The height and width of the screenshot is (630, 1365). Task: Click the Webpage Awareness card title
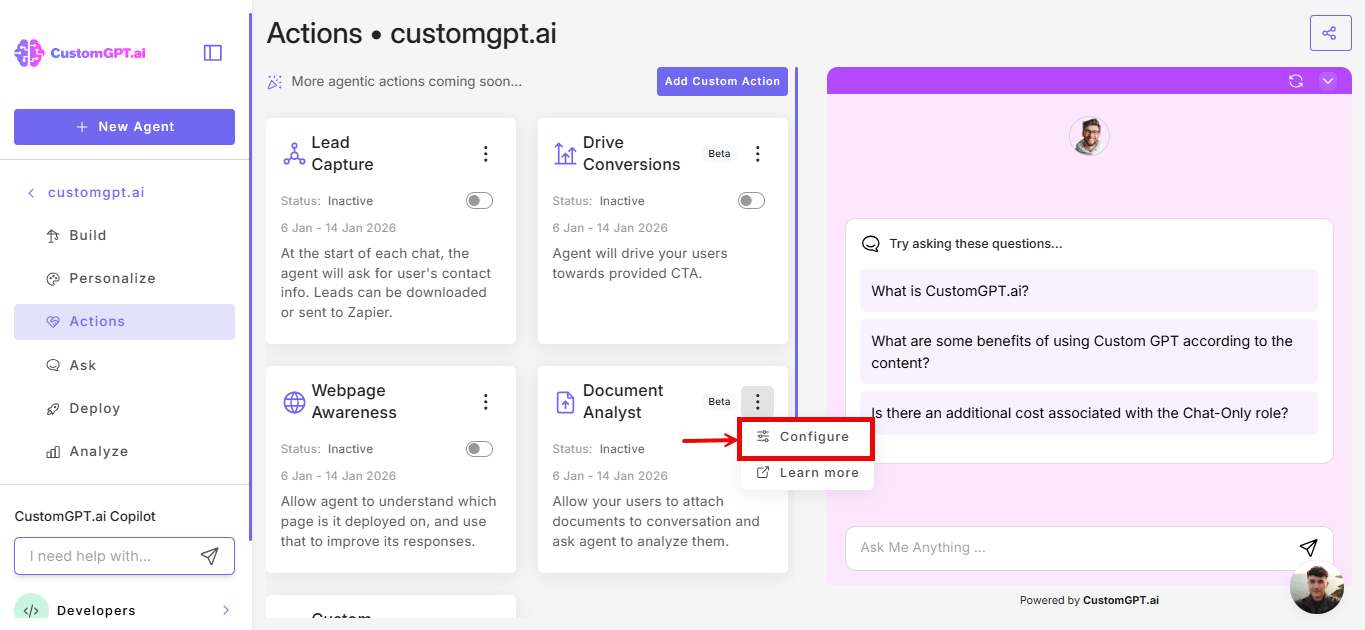click(x=354, y=402)
